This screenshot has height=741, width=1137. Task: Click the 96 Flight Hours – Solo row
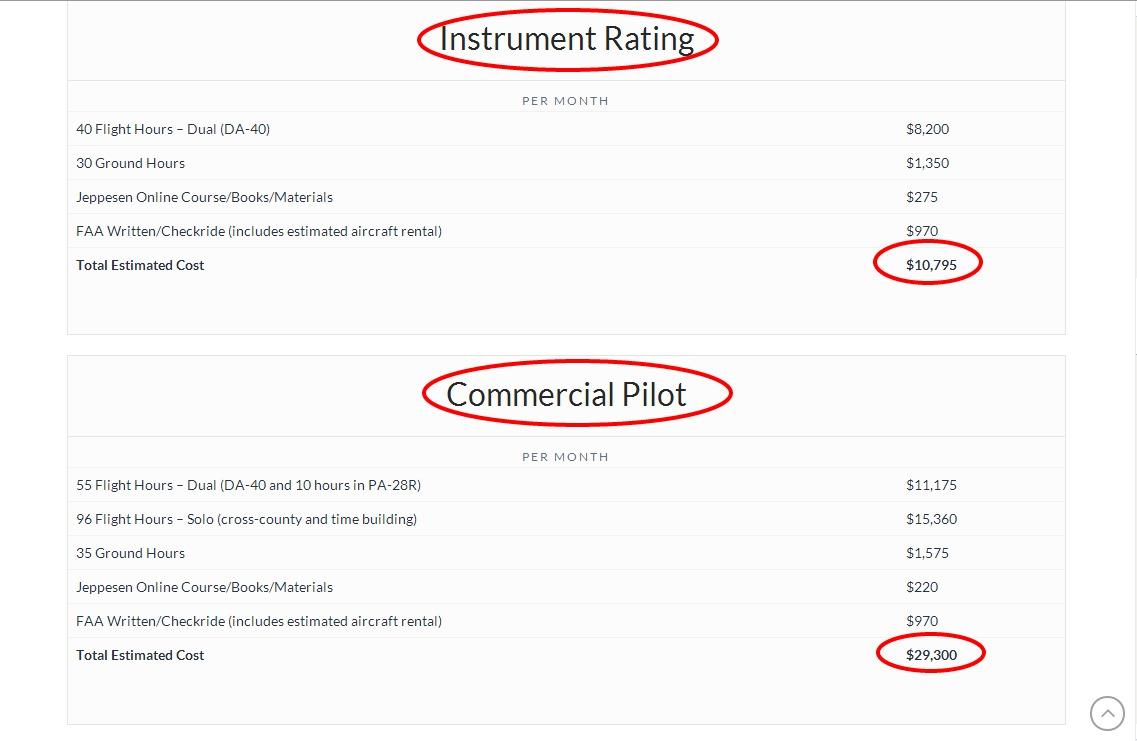click(x=246, y=519)
